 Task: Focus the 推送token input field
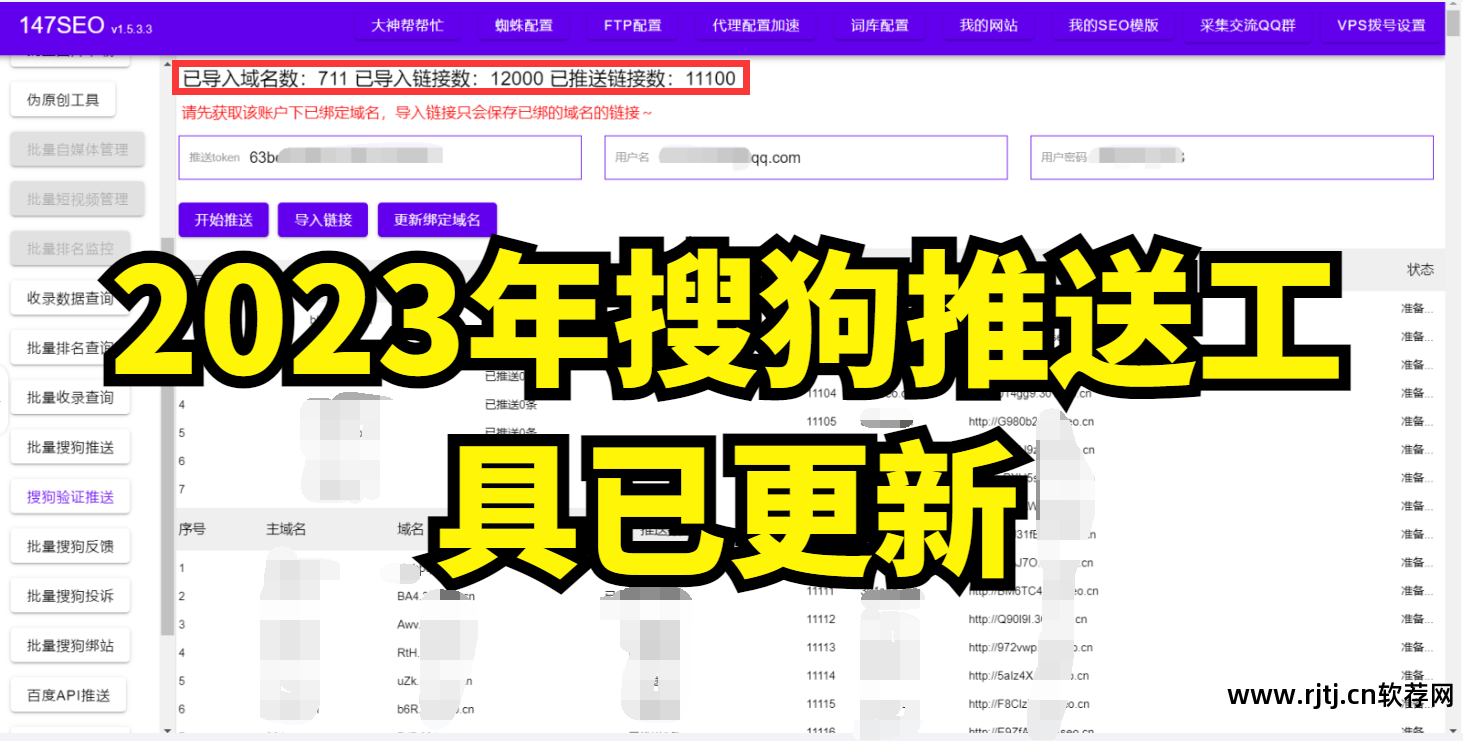380,158
